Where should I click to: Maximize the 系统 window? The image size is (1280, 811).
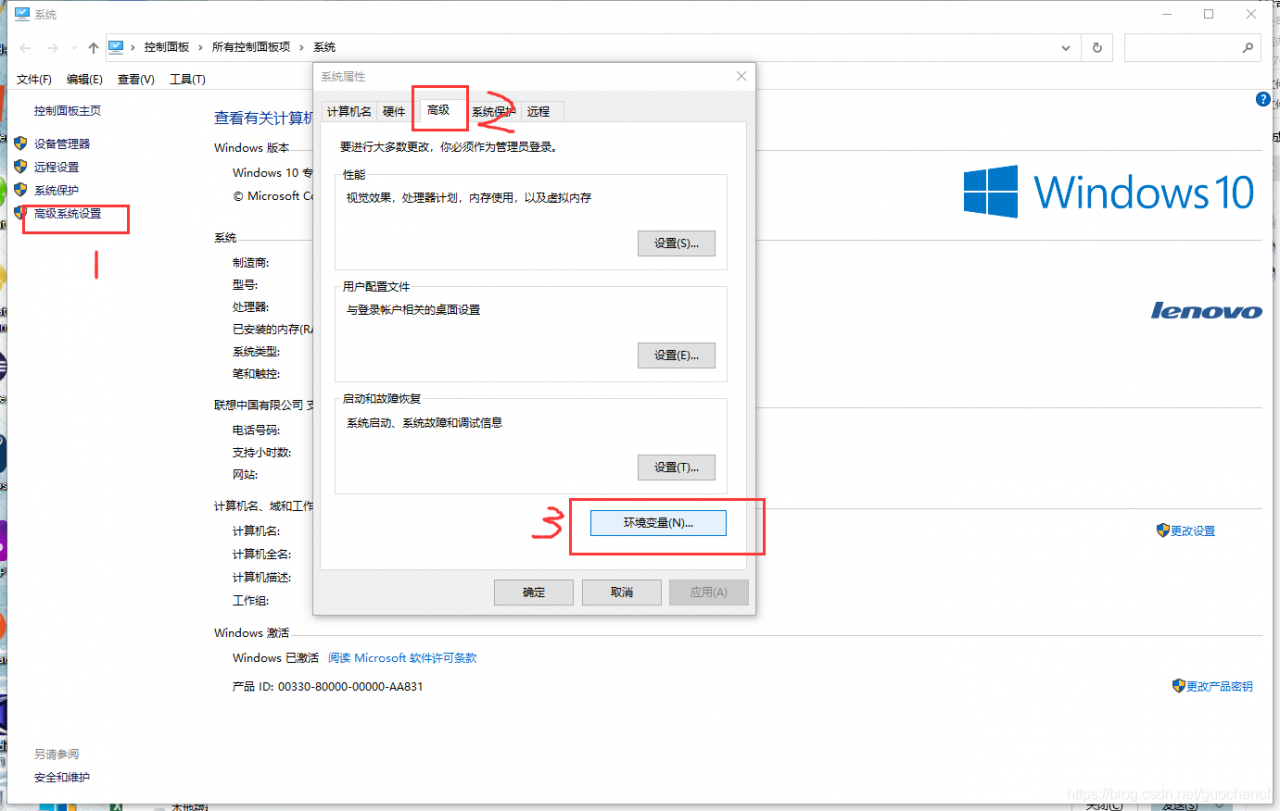click(x=1209, y=14)
